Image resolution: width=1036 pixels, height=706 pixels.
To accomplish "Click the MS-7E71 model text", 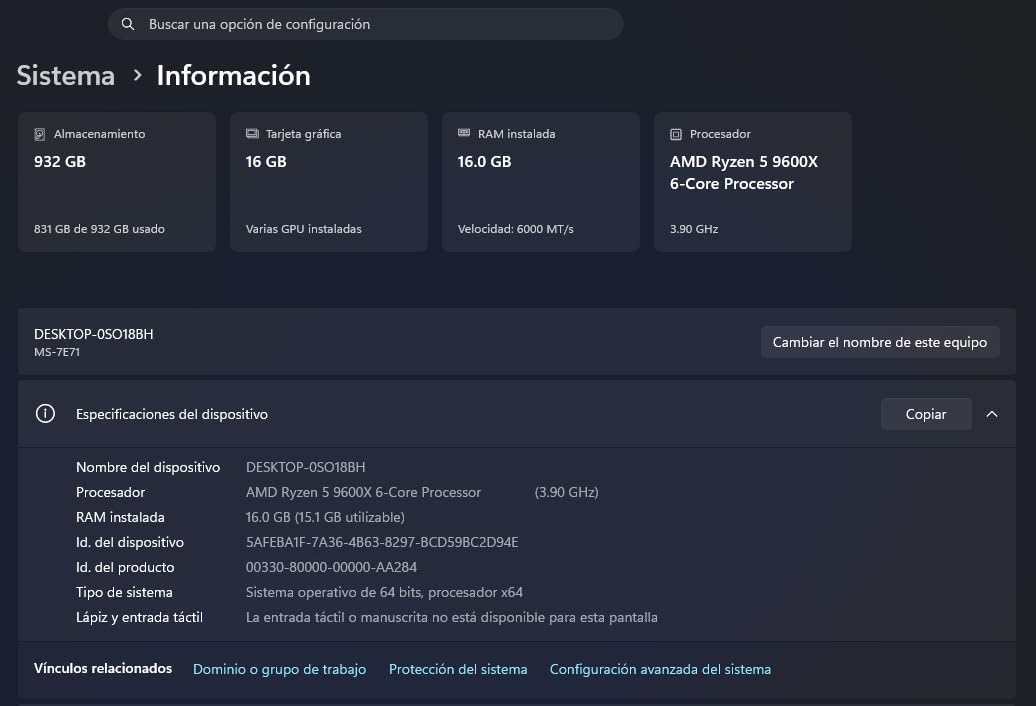I will pyautogui.click(x=57, y=352).
